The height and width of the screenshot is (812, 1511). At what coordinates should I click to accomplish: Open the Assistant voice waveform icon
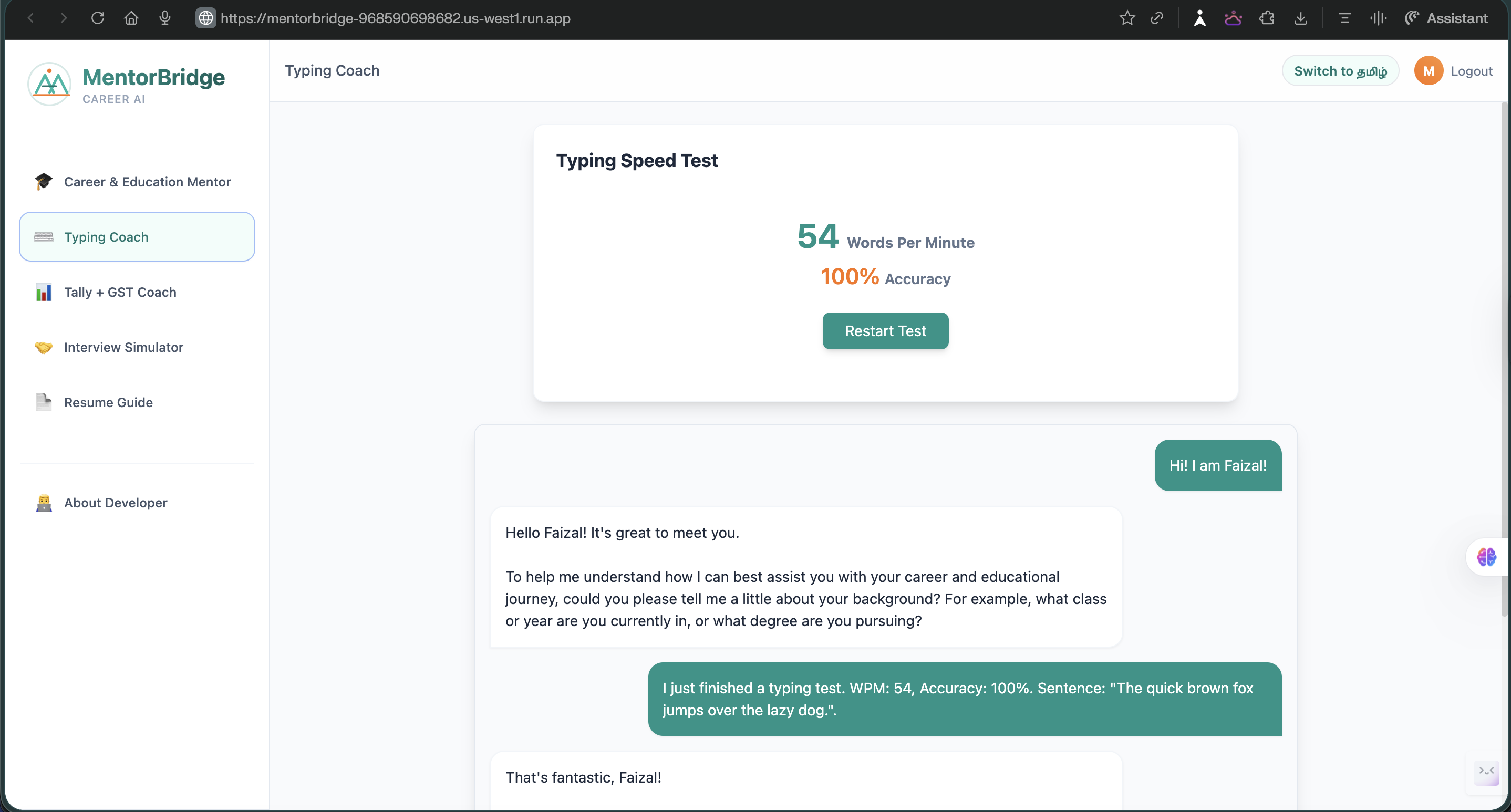(1379, 18)
